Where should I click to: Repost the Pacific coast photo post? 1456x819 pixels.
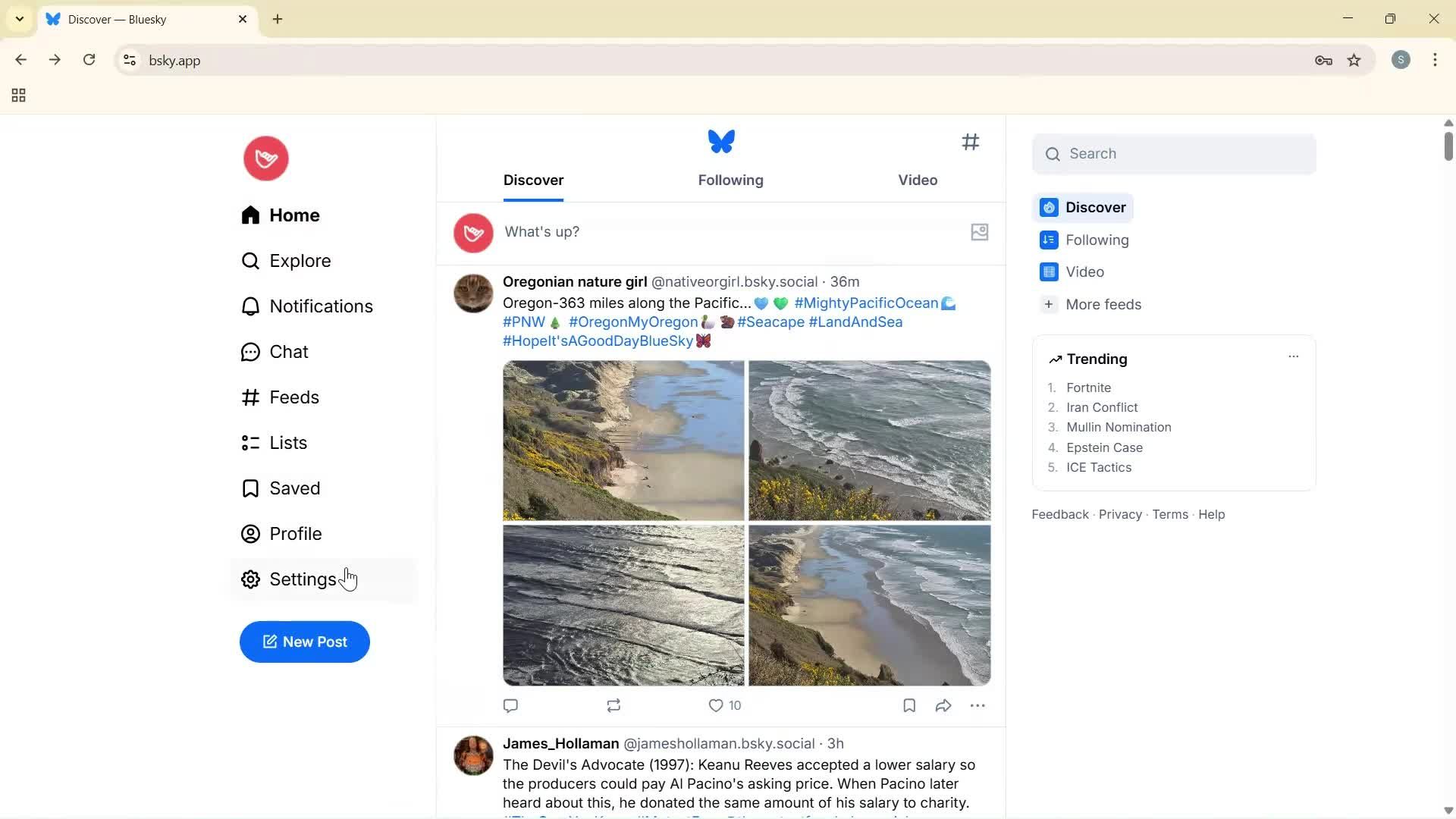pyautogui.click(x=613, y=705)
